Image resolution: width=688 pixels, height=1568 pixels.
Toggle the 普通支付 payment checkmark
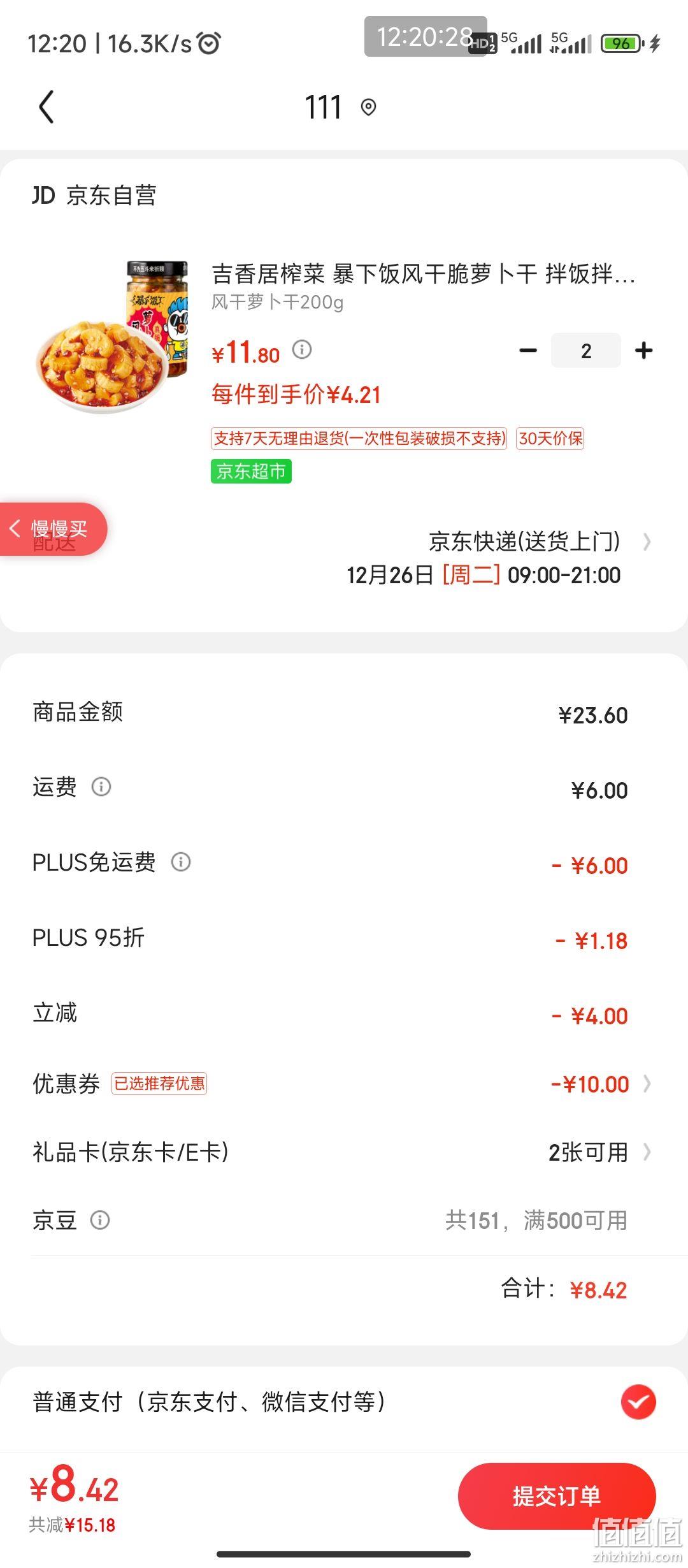click(x=638, y=1402)
